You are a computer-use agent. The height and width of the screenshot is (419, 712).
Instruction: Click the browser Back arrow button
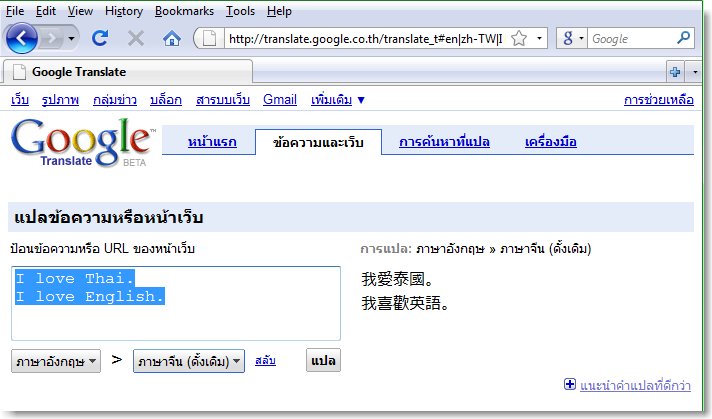click(x=21, y=38)
